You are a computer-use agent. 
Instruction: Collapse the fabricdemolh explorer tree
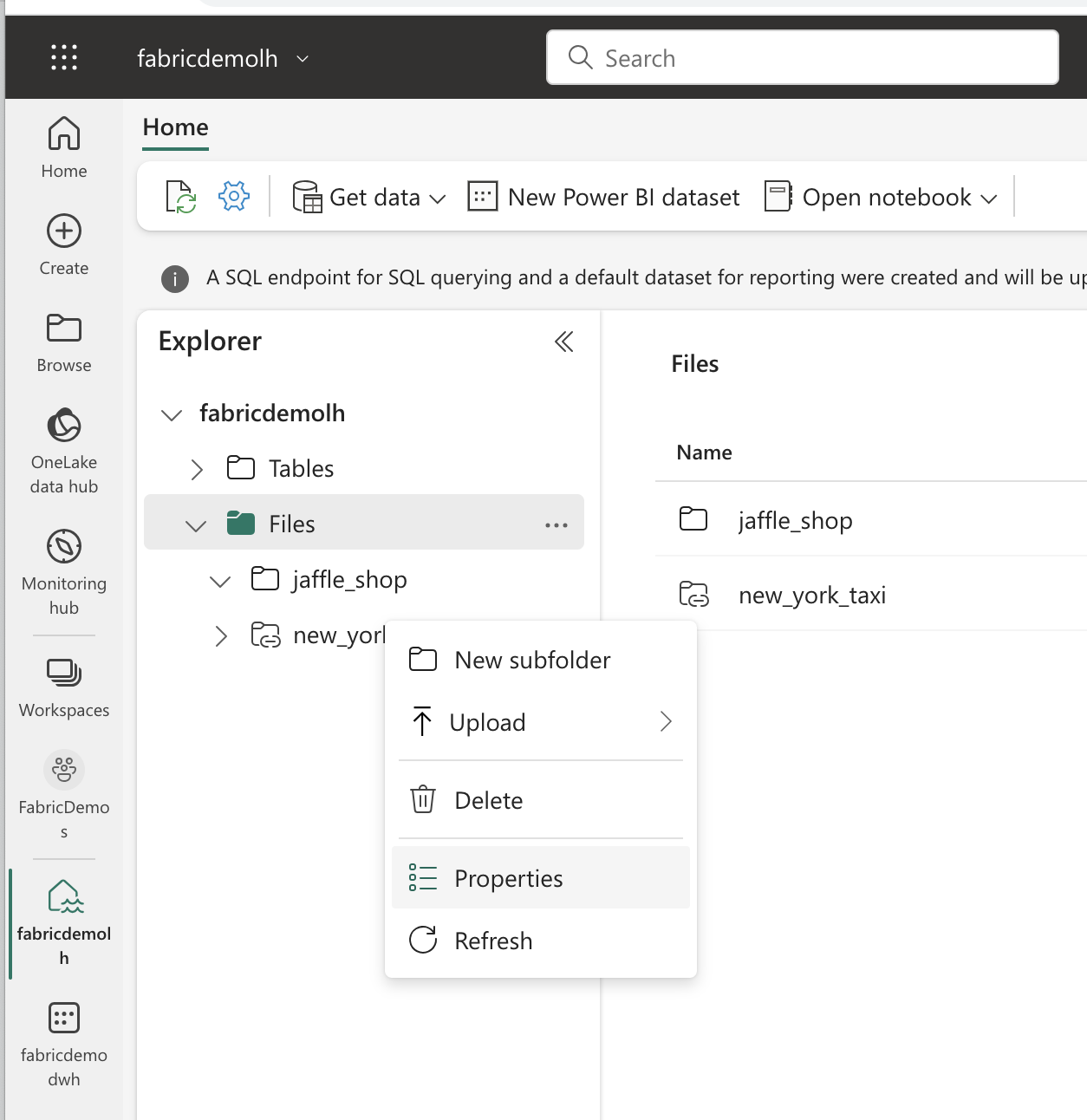tap(171, 413)
